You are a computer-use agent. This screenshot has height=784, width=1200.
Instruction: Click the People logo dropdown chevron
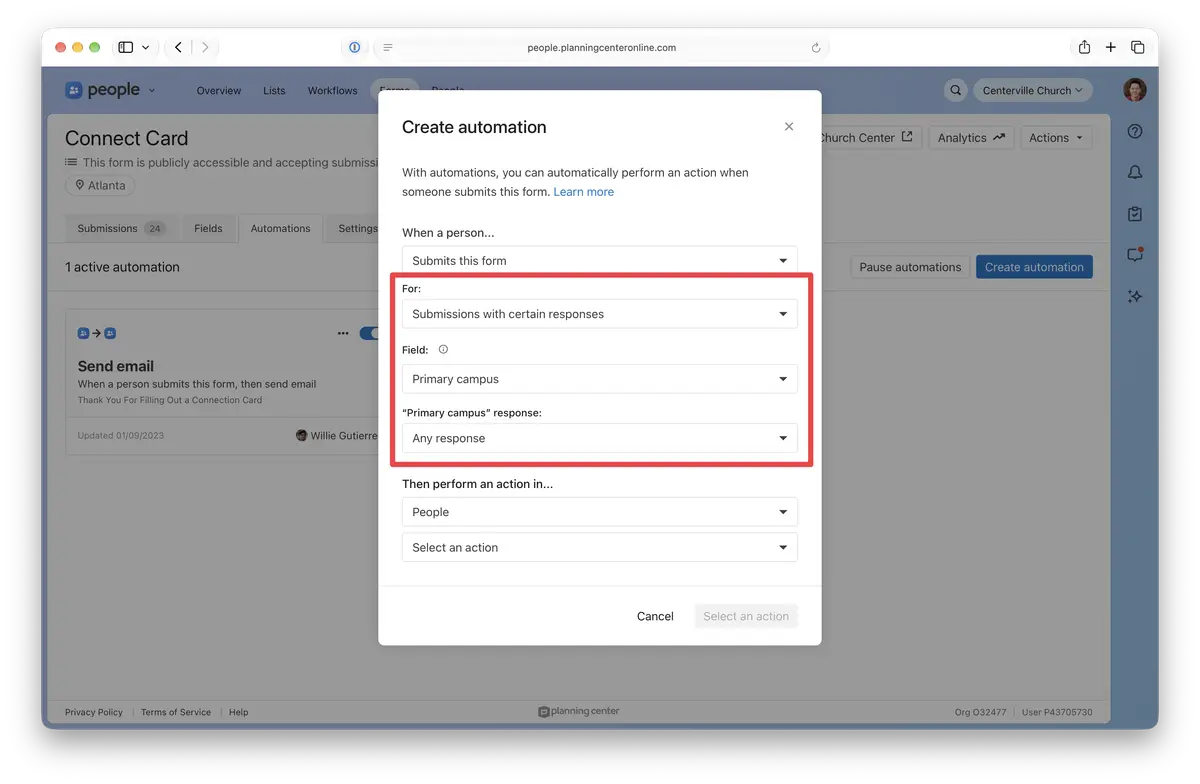[x=152, y=90]
